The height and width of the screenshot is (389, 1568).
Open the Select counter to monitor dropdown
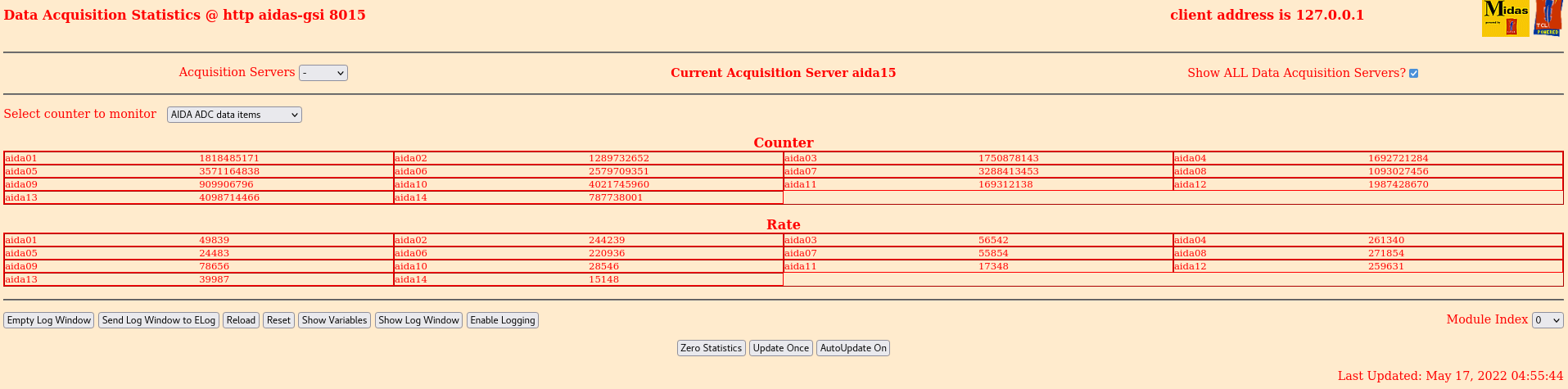234,115
